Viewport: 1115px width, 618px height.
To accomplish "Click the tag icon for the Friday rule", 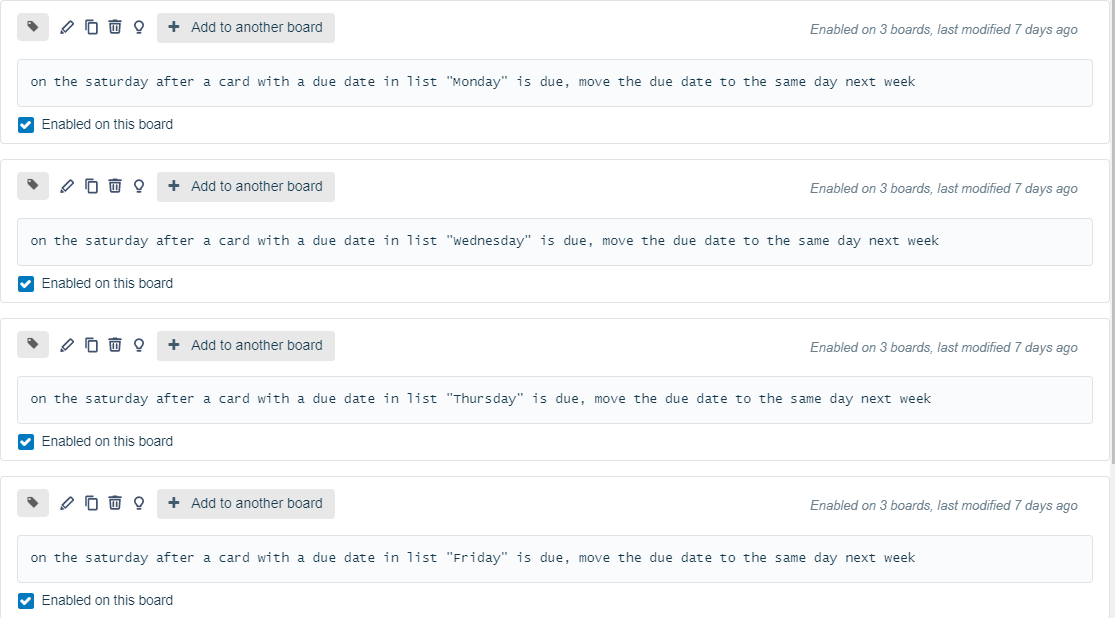I will click(x=33, y=504).
